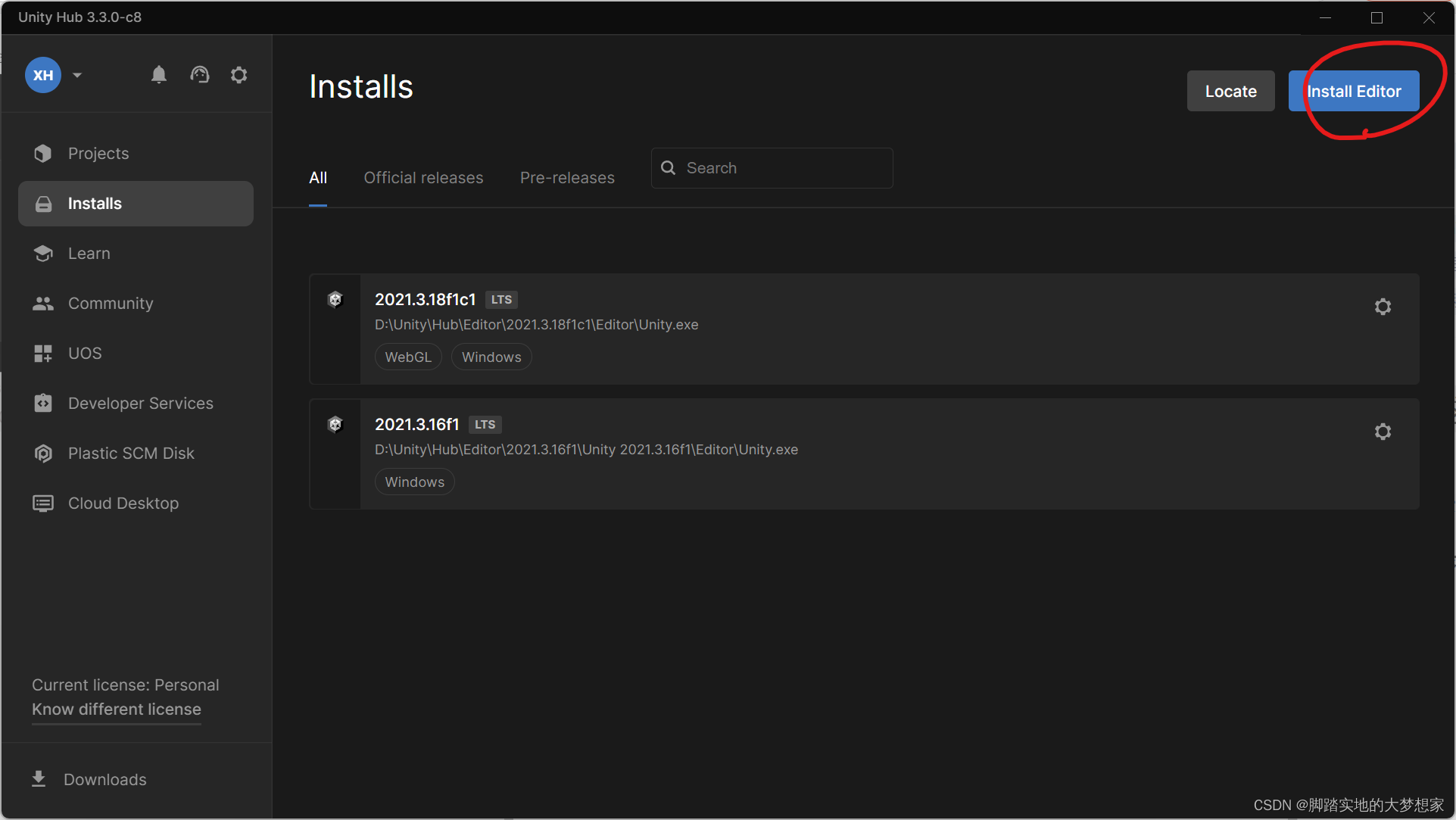Click Windows tag of 2021.3.18f1c1

pos(491,357)
